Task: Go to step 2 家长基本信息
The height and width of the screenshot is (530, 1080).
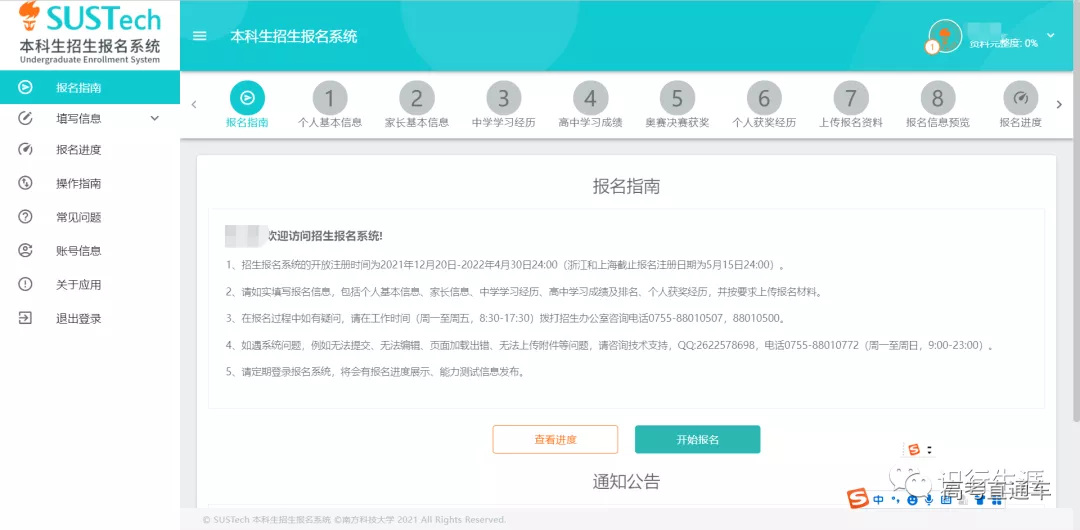Action: [417, 105]
